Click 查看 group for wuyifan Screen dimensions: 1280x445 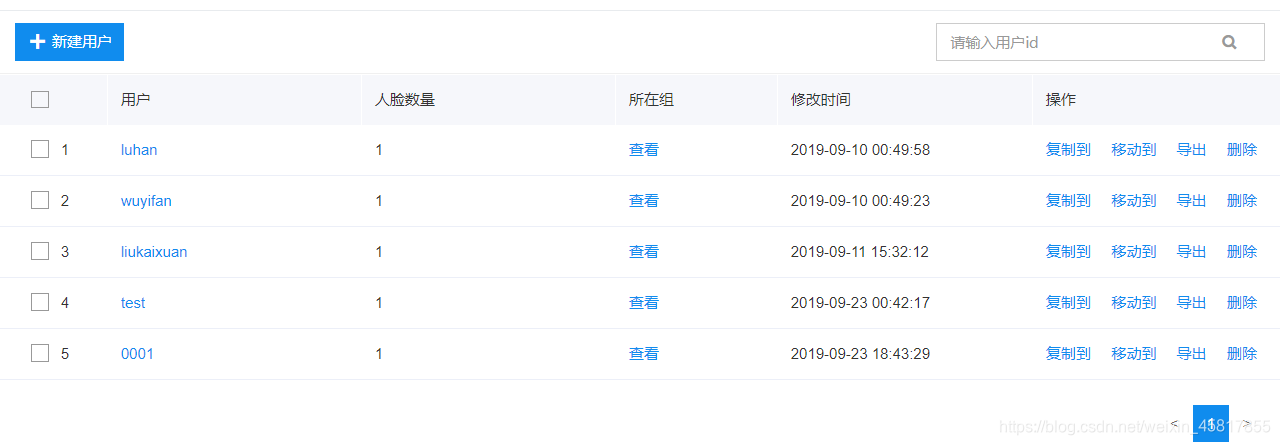(x=644, y=201)
